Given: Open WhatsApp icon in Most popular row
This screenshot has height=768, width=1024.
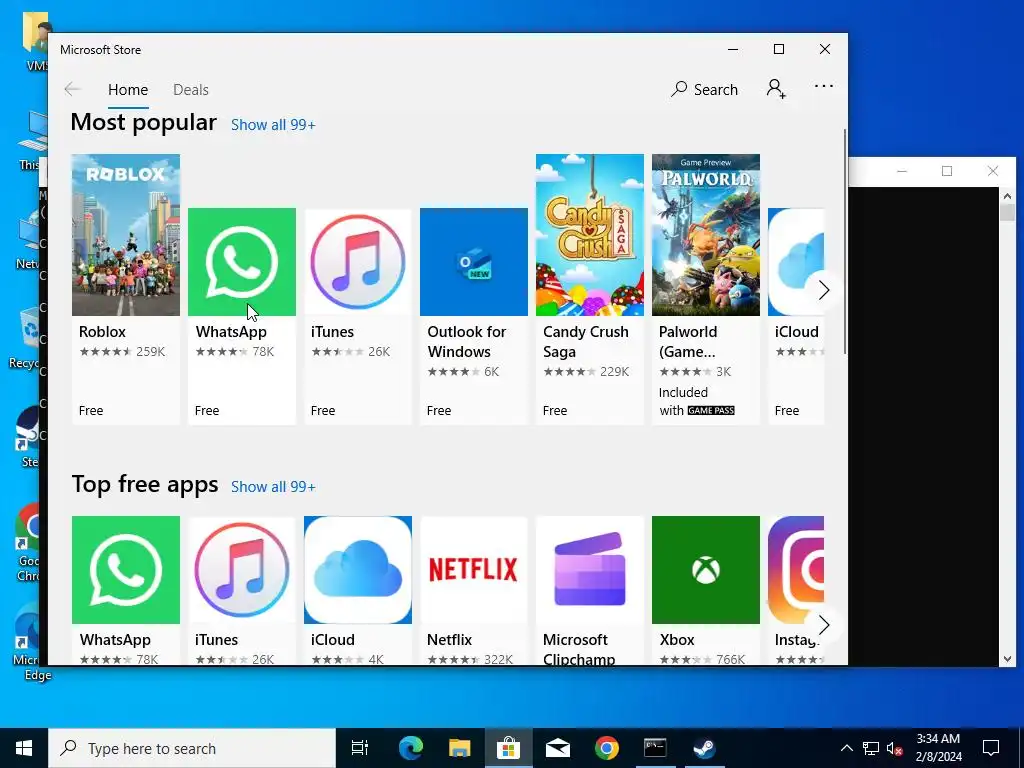Looking at the screenshot, I should pos(242,262).
